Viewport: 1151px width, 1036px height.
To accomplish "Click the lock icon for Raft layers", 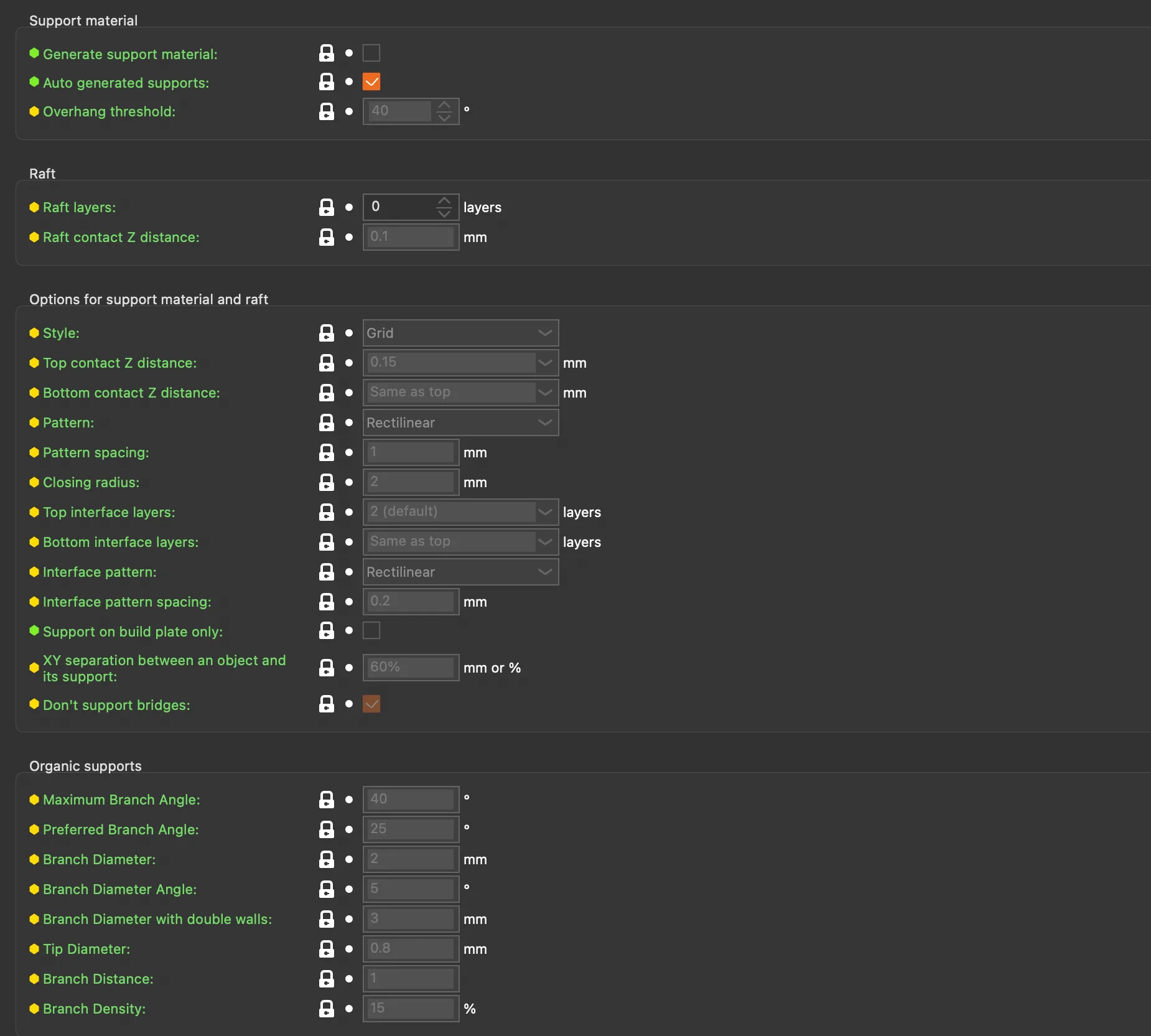I will coord(327,207).
